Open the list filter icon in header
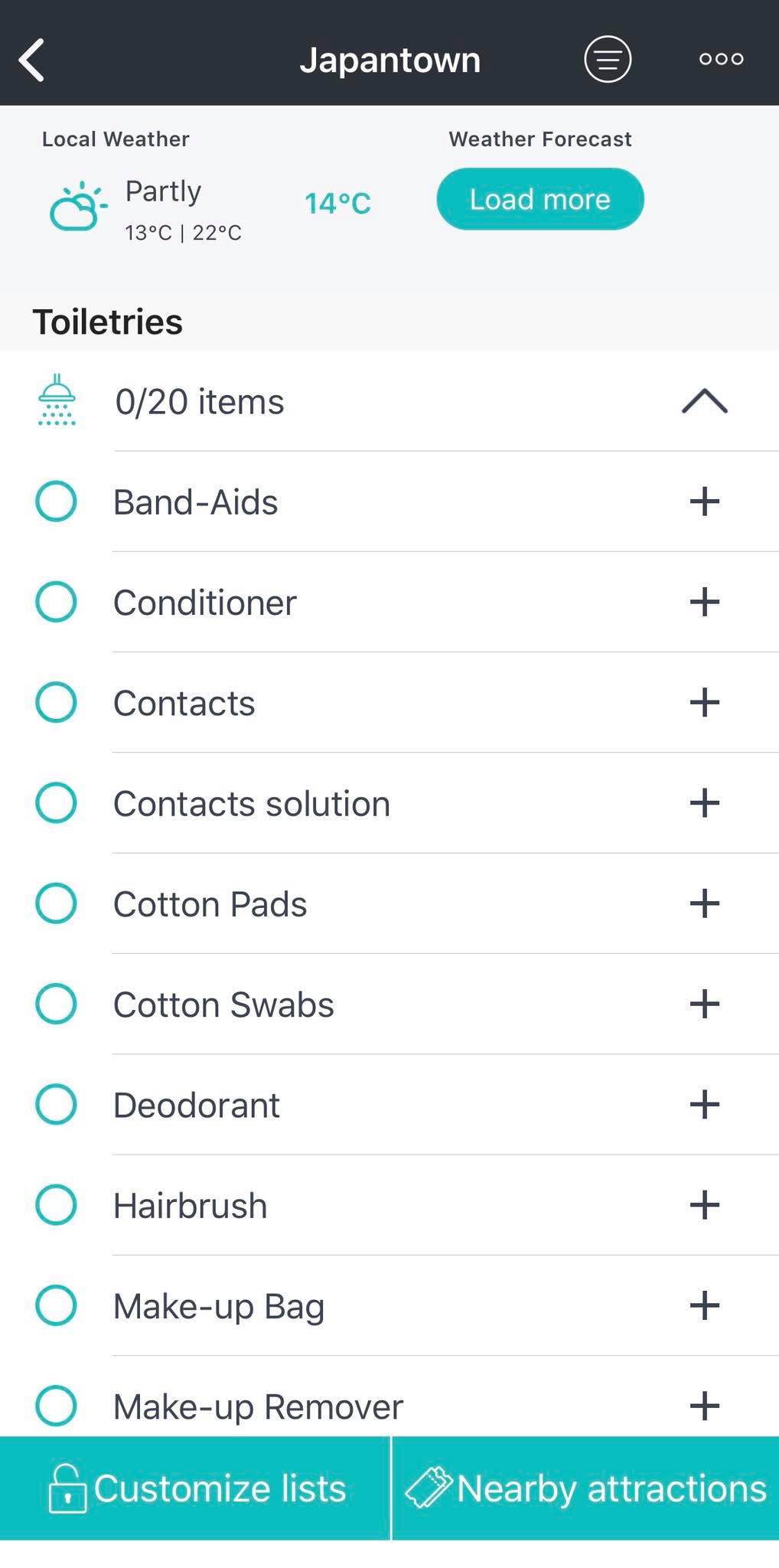The image size is (779, 1568). pos(608,59)
